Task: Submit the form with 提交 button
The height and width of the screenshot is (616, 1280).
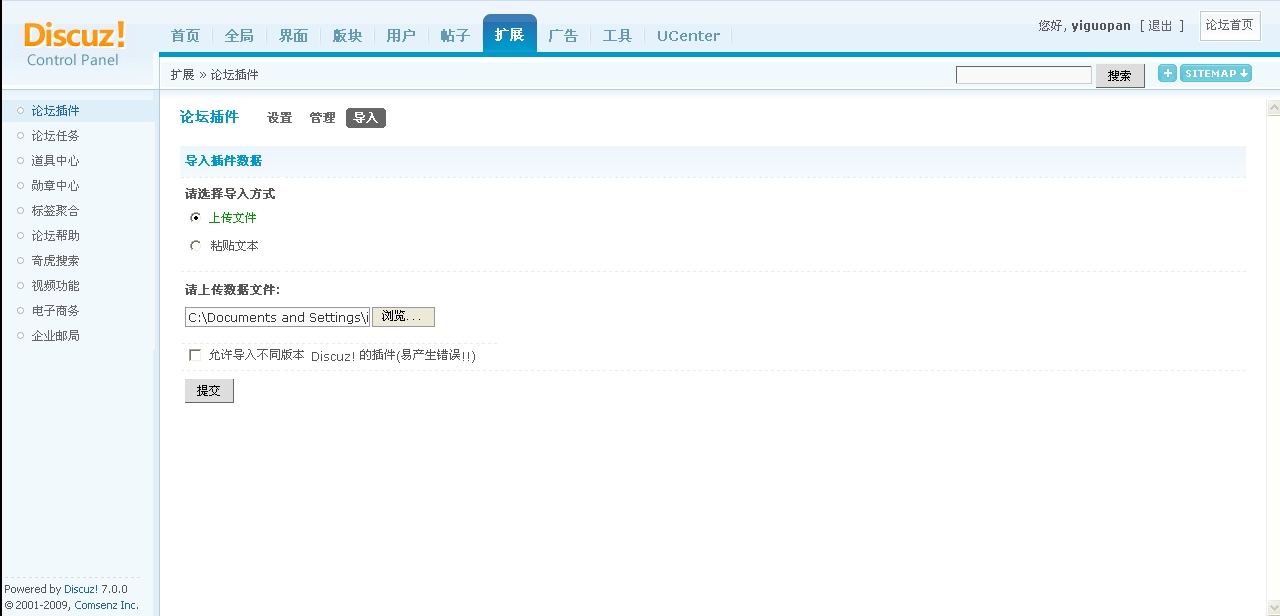Action: (x=209, y=391)
